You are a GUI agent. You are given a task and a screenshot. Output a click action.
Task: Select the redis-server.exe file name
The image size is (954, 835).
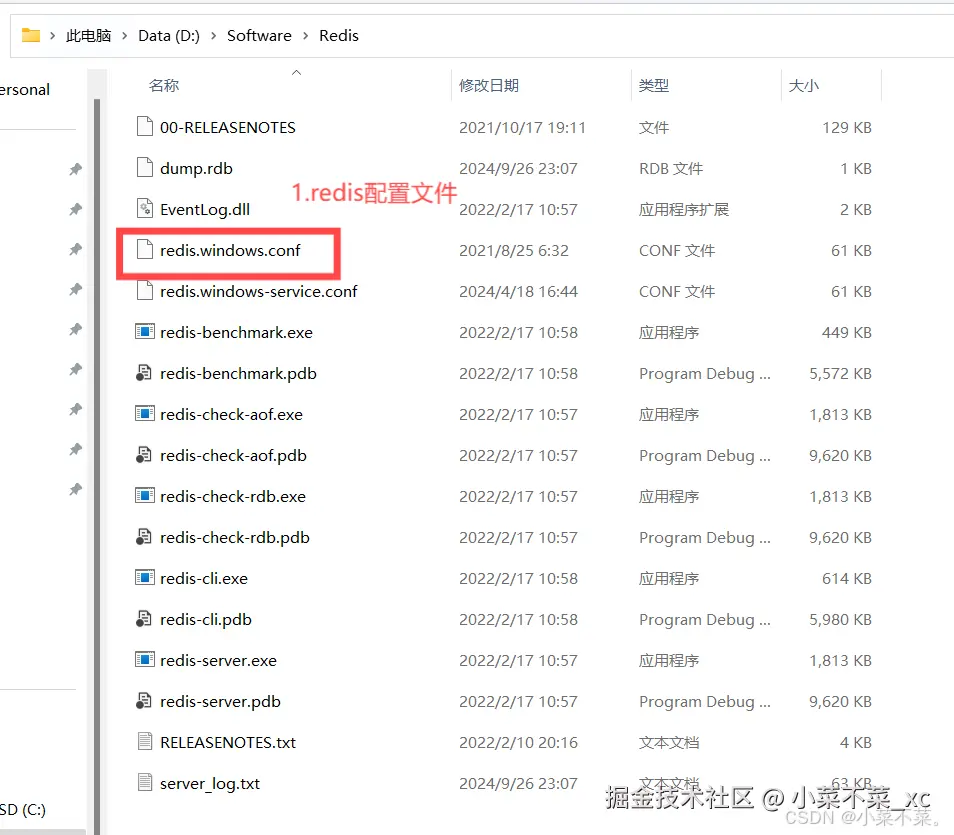point(218,661)
